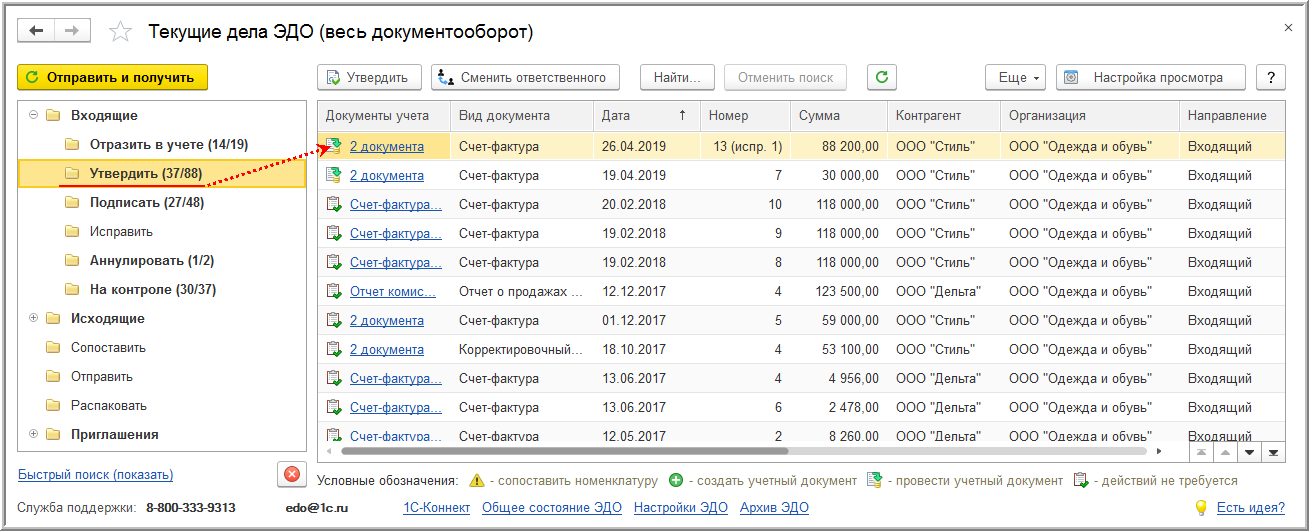Open the Еще dropdown menu
Screen dimensions: 1309x531
pyautogui.click(x=1016, y=77)
